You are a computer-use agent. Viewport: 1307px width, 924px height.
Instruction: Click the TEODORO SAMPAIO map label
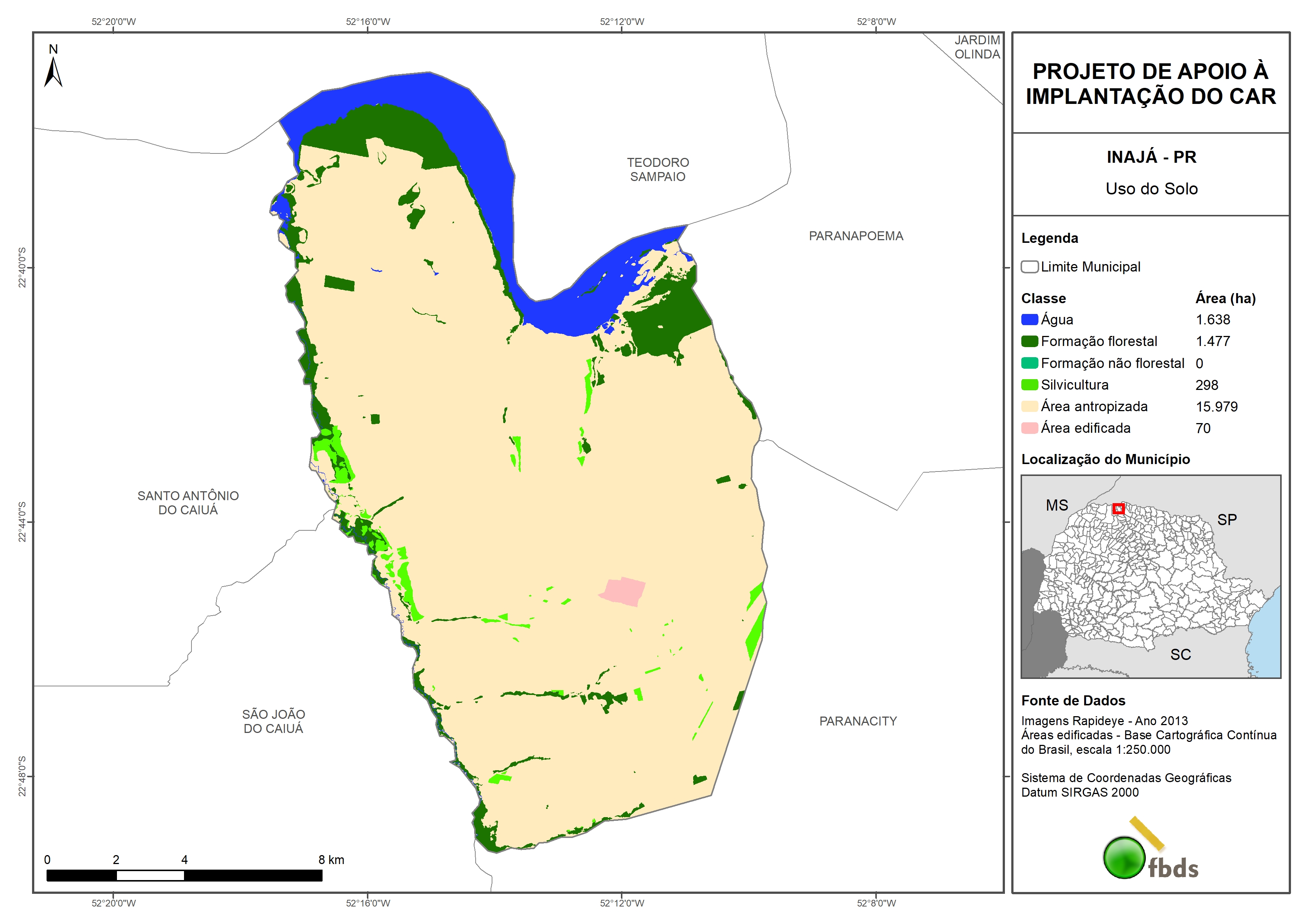coord(657,170)
